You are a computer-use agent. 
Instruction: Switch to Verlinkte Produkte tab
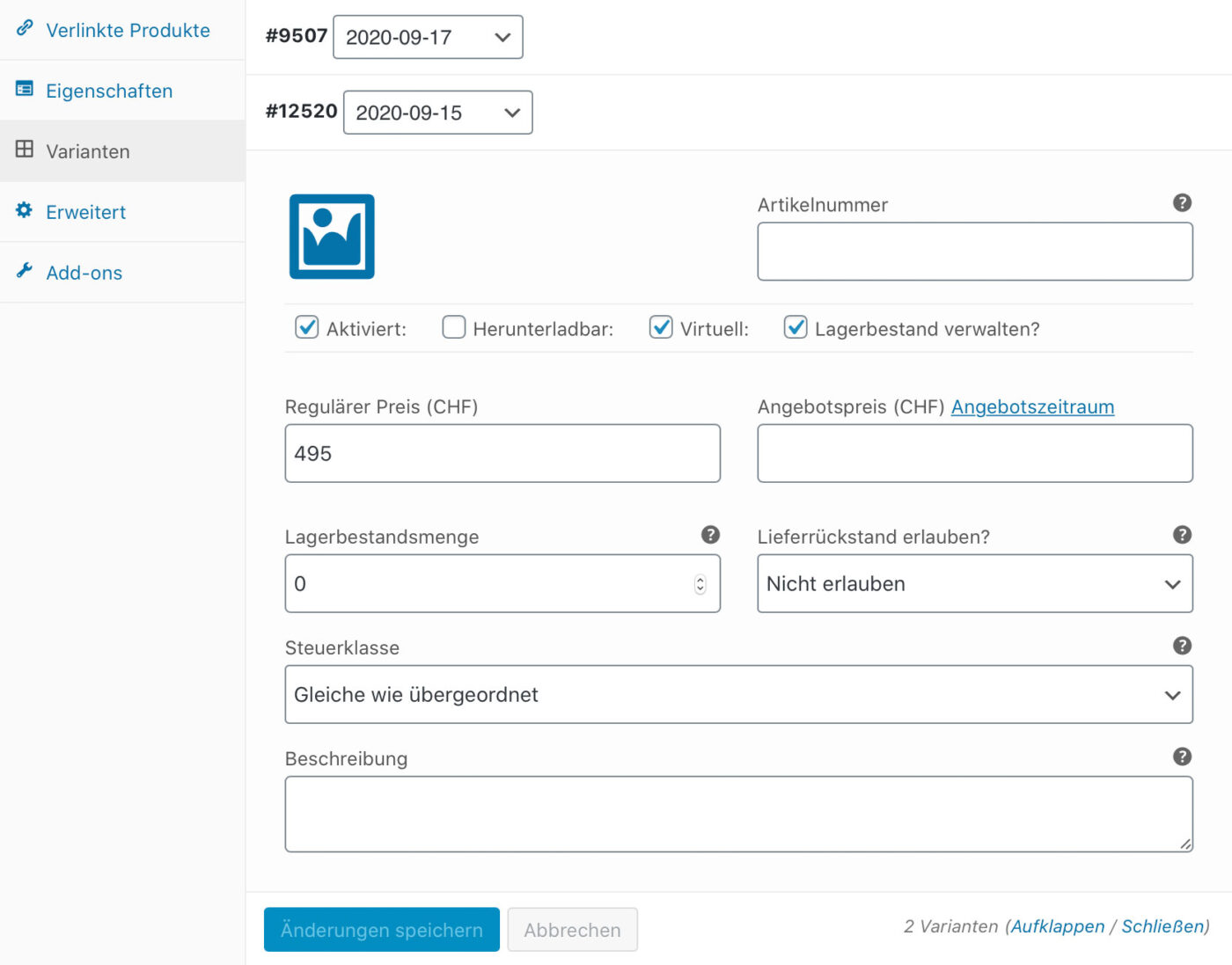(x=128, y=30)
